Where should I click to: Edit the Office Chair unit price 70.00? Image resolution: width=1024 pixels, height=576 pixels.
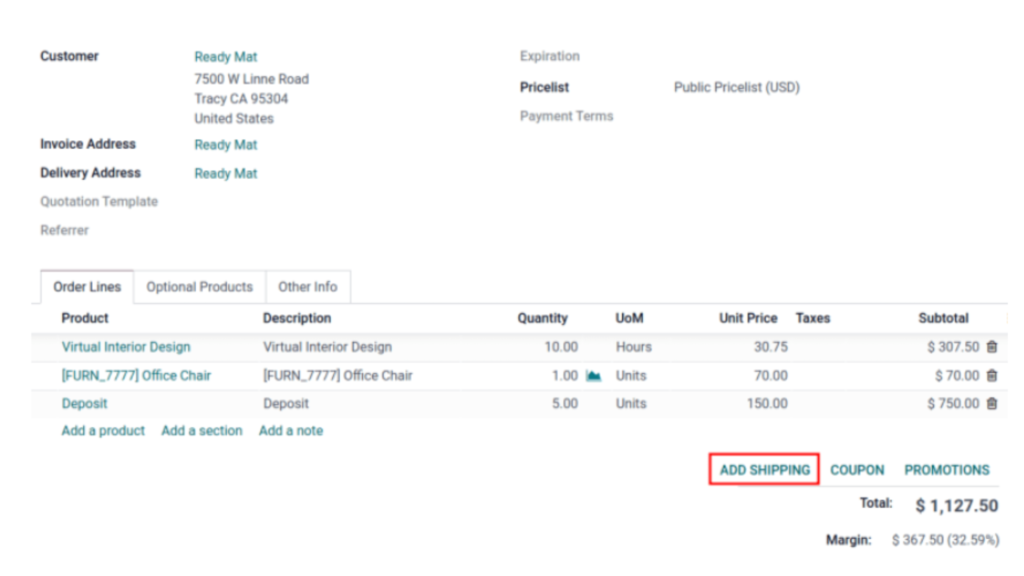[770, 376]
